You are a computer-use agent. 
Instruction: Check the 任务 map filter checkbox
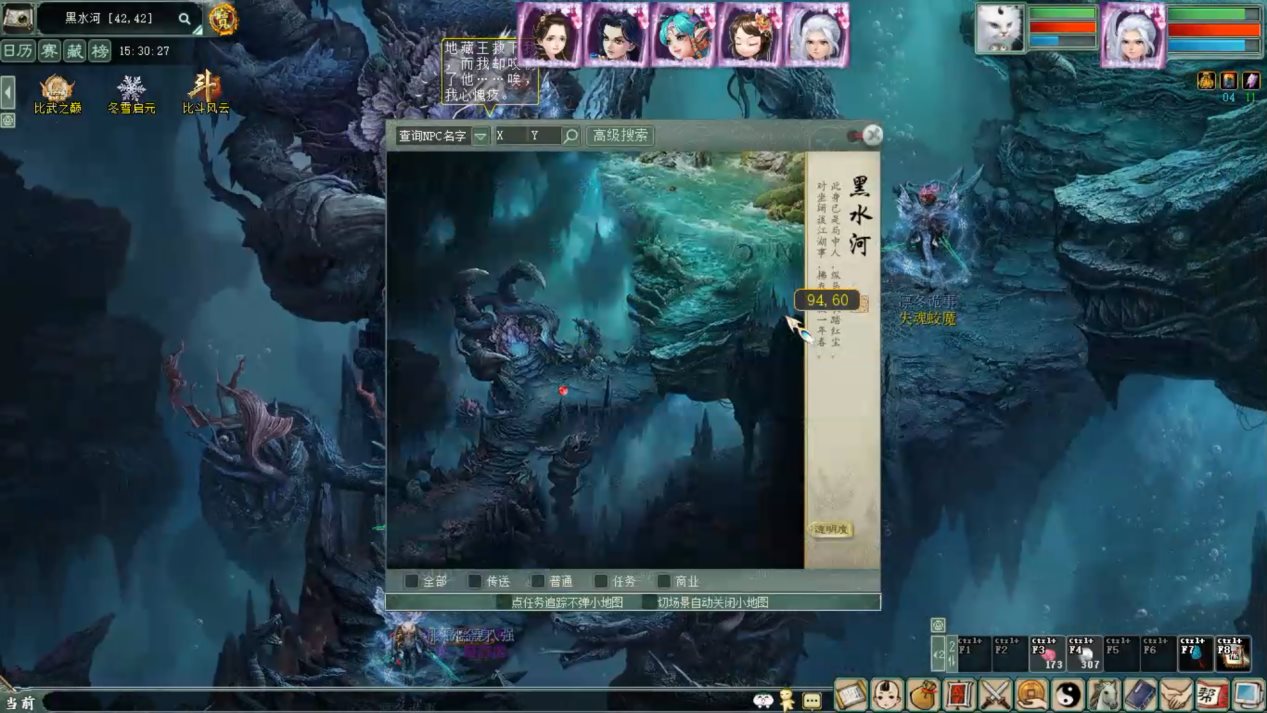601,581
